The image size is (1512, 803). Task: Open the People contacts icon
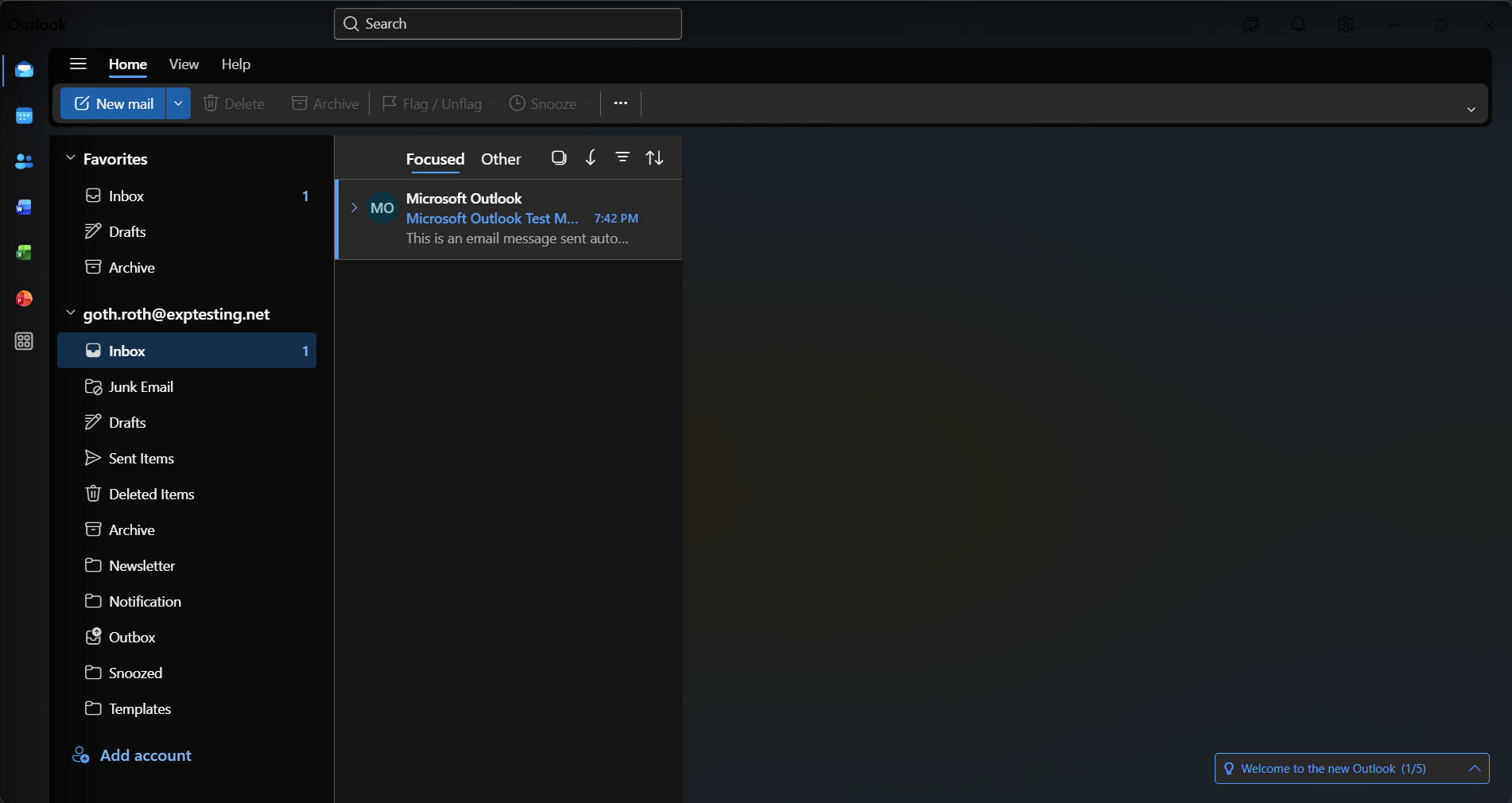coord(24,161)
